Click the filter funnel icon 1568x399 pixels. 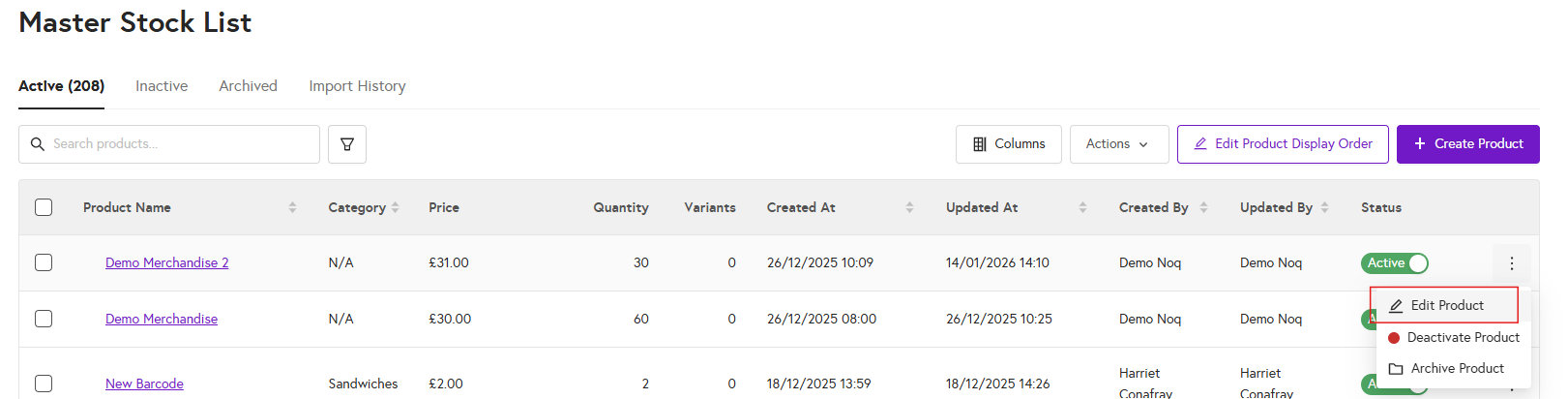[x=347, y=144]
